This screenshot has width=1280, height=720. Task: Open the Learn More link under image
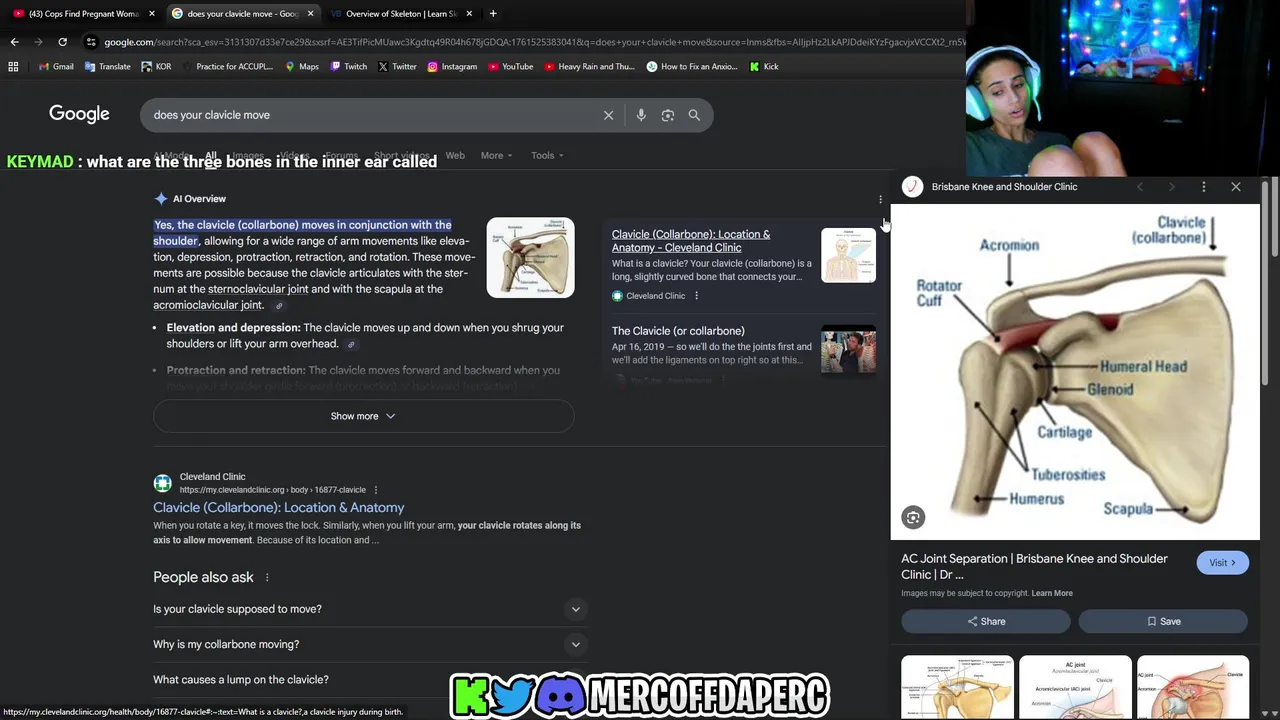tap(1052, 593)
